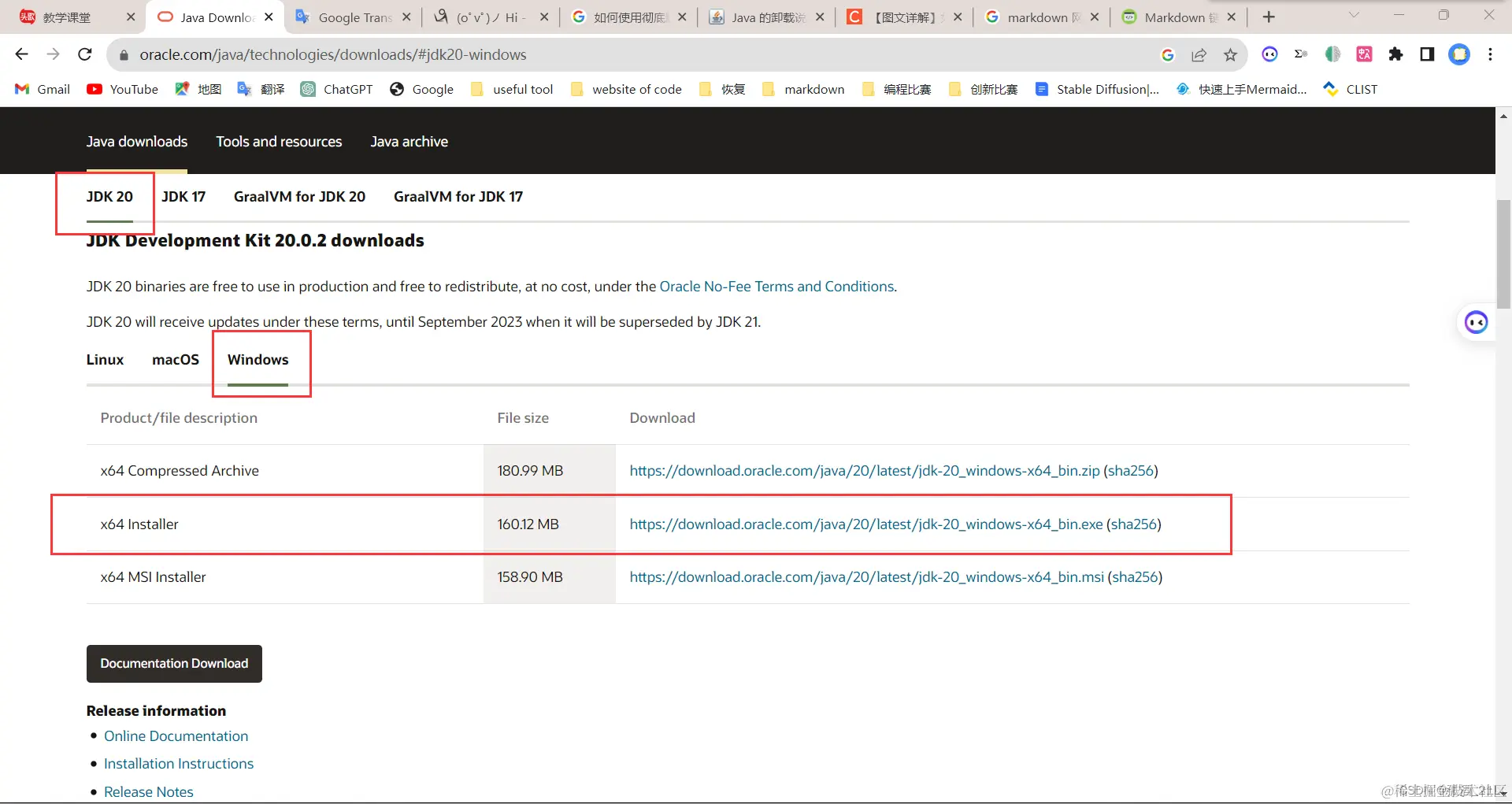Click the forward navigation arrow
Viewport: 1512px width, 804px height.
click(53, 54)
